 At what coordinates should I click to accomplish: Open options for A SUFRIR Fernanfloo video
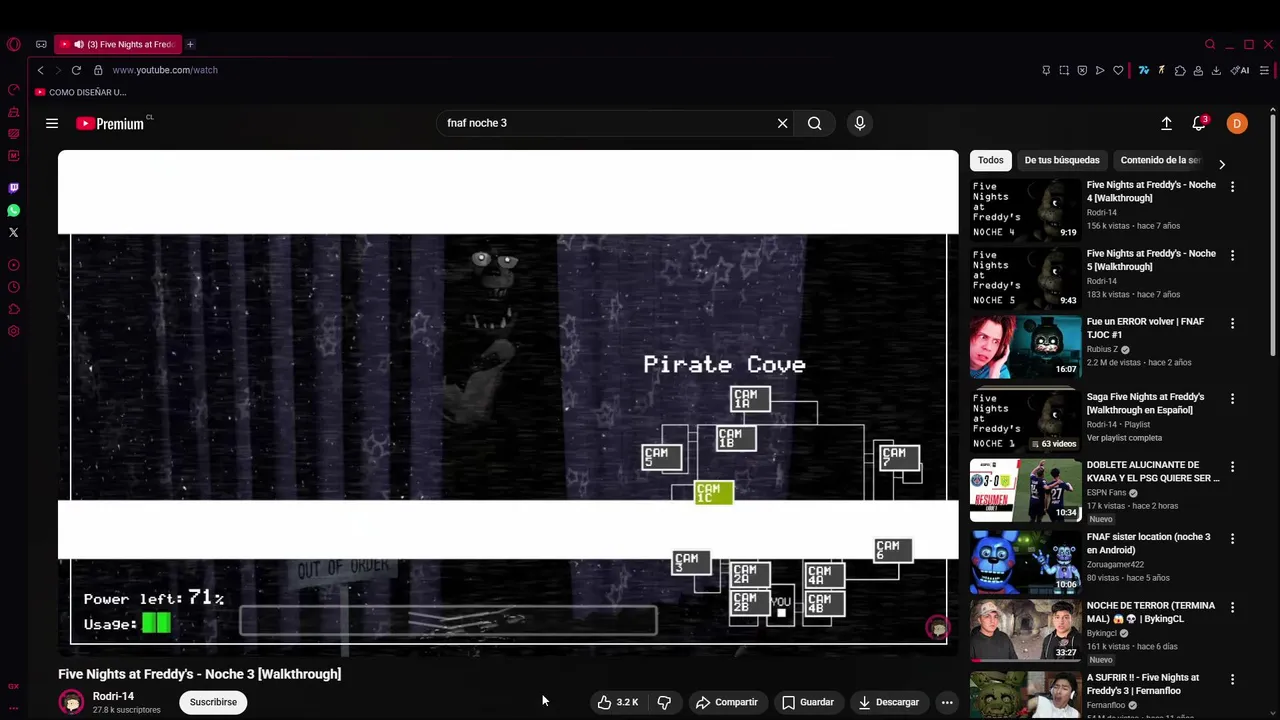pos(1232,680)
